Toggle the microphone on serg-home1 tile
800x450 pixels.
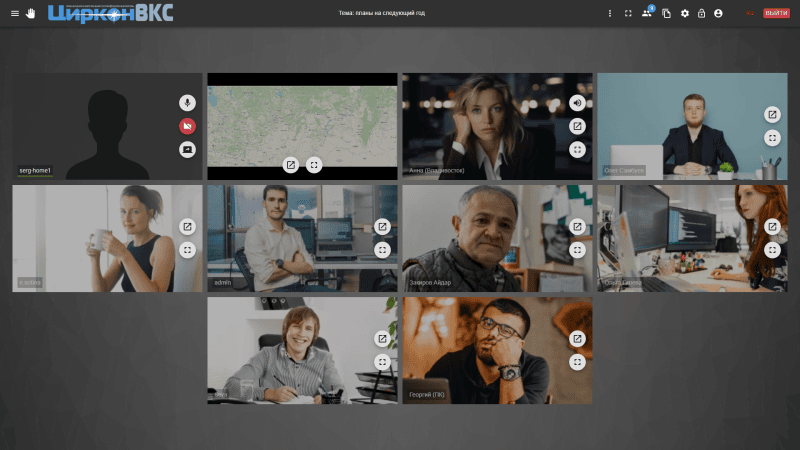187,102
